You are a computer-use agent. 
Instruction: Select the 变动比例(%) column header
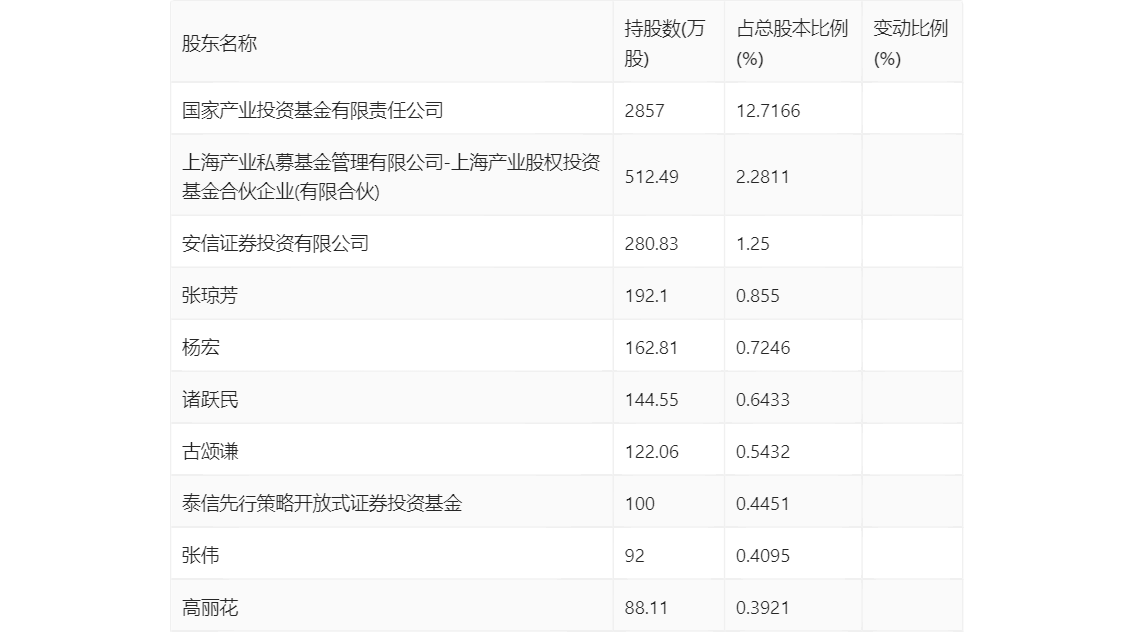[x=911, y=43]
